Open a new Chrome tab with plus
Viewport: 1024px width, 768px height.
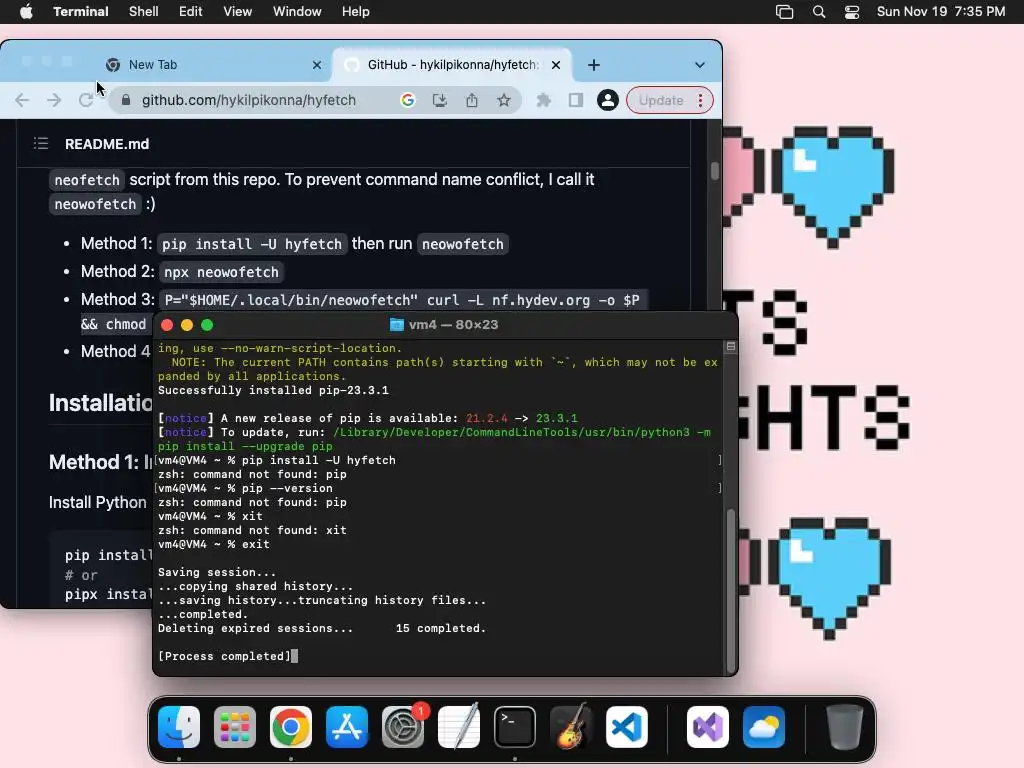594,65
